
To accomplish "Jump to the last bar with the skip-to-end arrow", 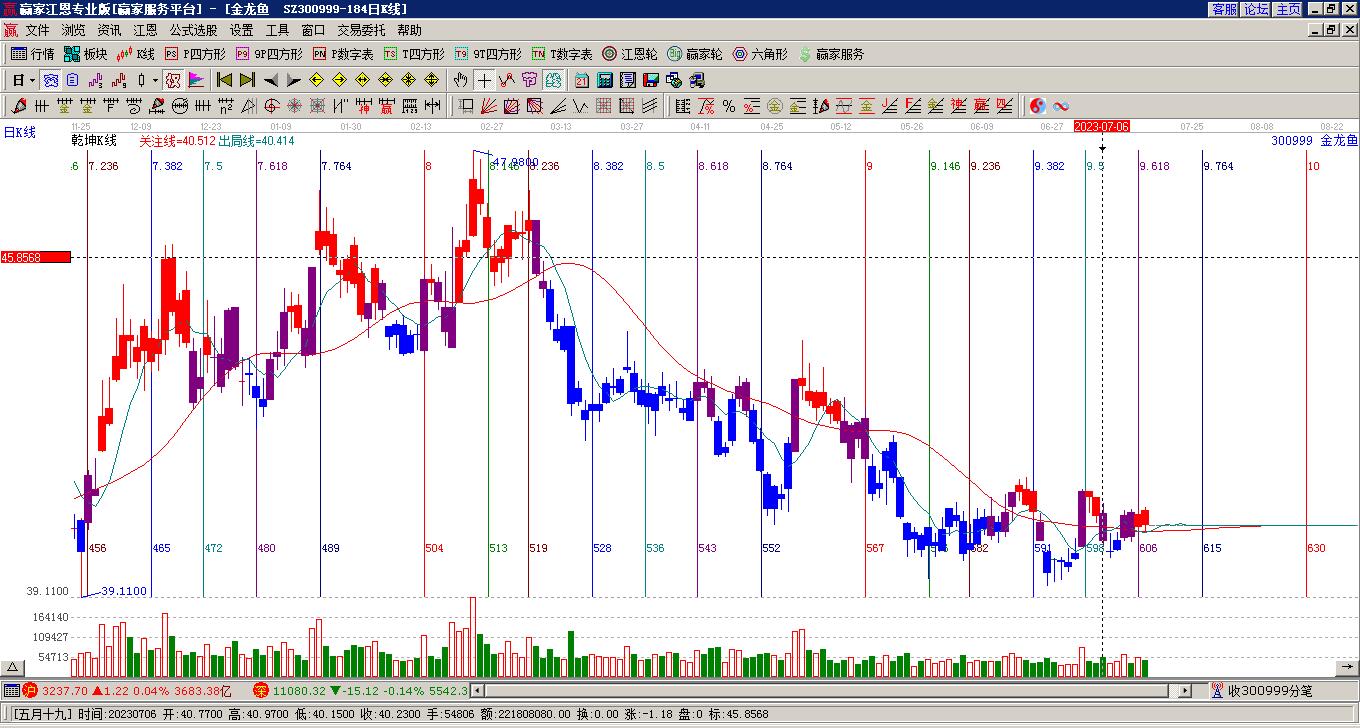I will [247, 80].
